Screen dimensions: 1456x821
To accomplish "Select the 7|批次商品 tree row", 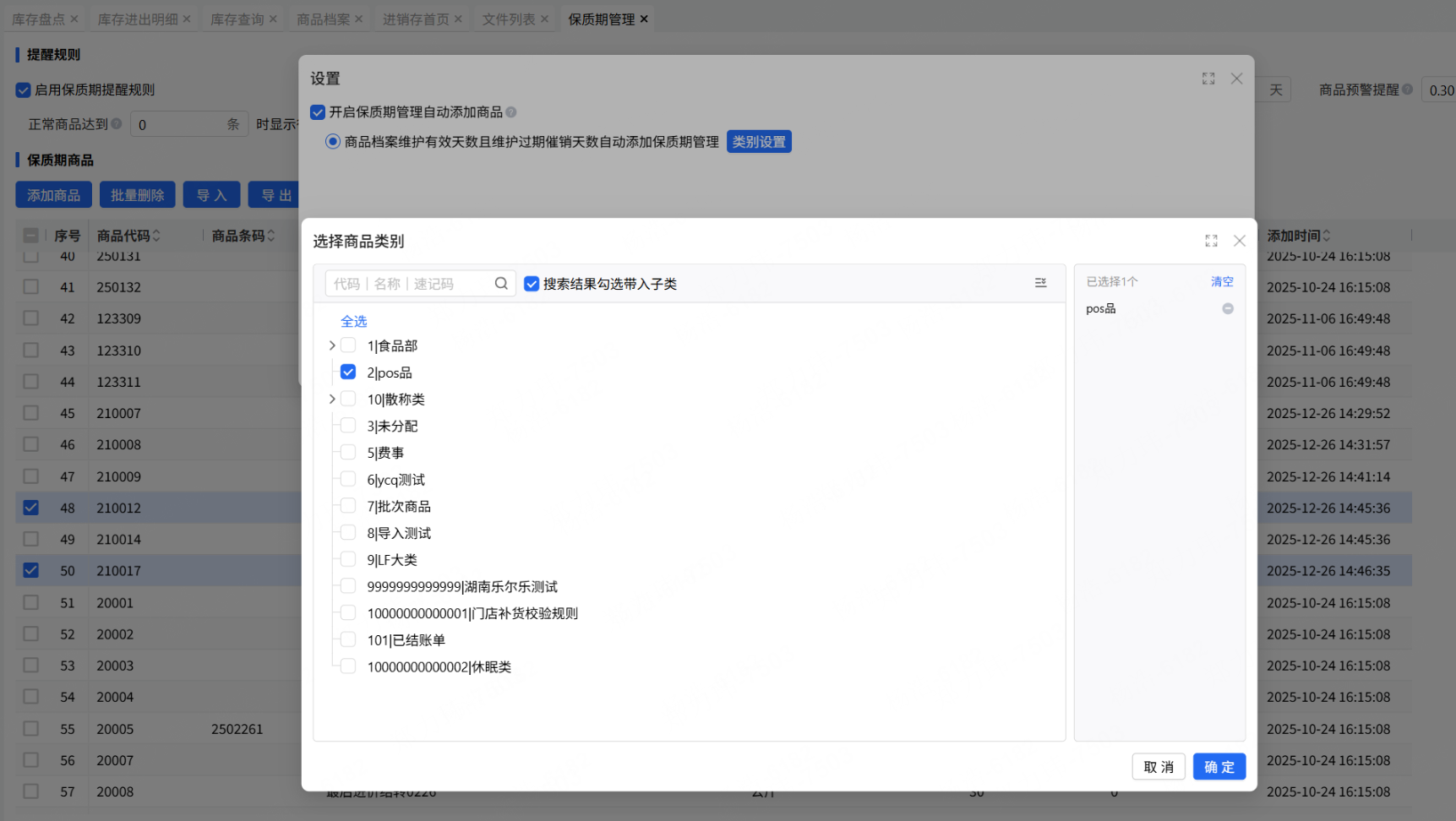I will pyautogui.click(x=399, y=506).
